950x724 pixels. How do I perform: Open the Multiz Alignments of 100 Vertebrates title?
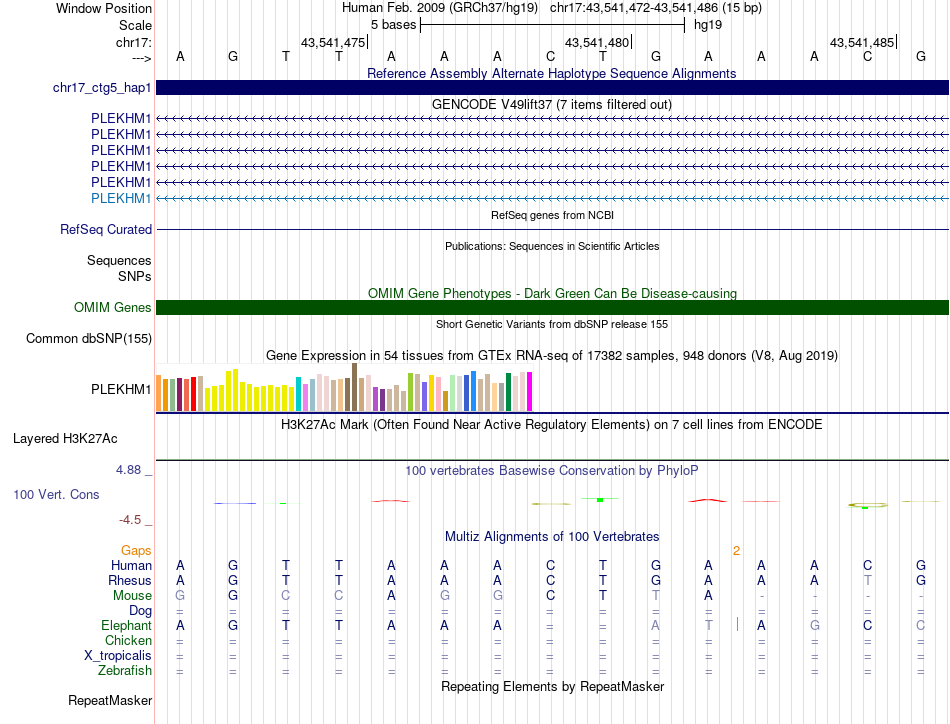tap(551, 537)
